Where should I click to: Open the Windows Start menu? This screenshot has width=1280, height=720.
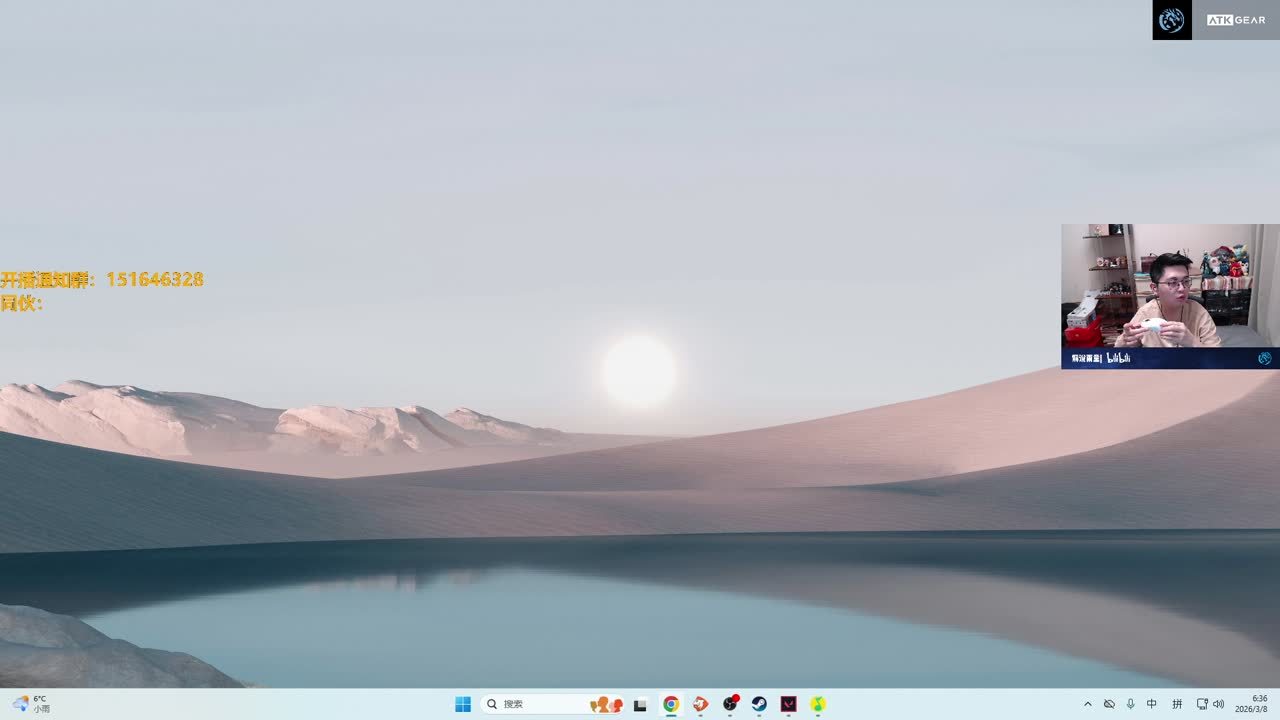coord(463,704)
